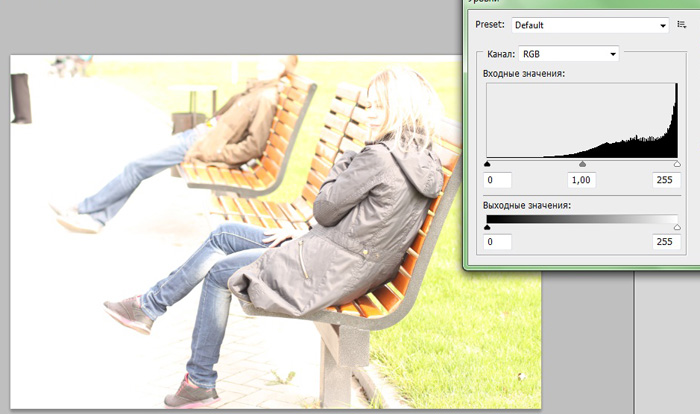Click the white input highlights slider

pos(677,164)
